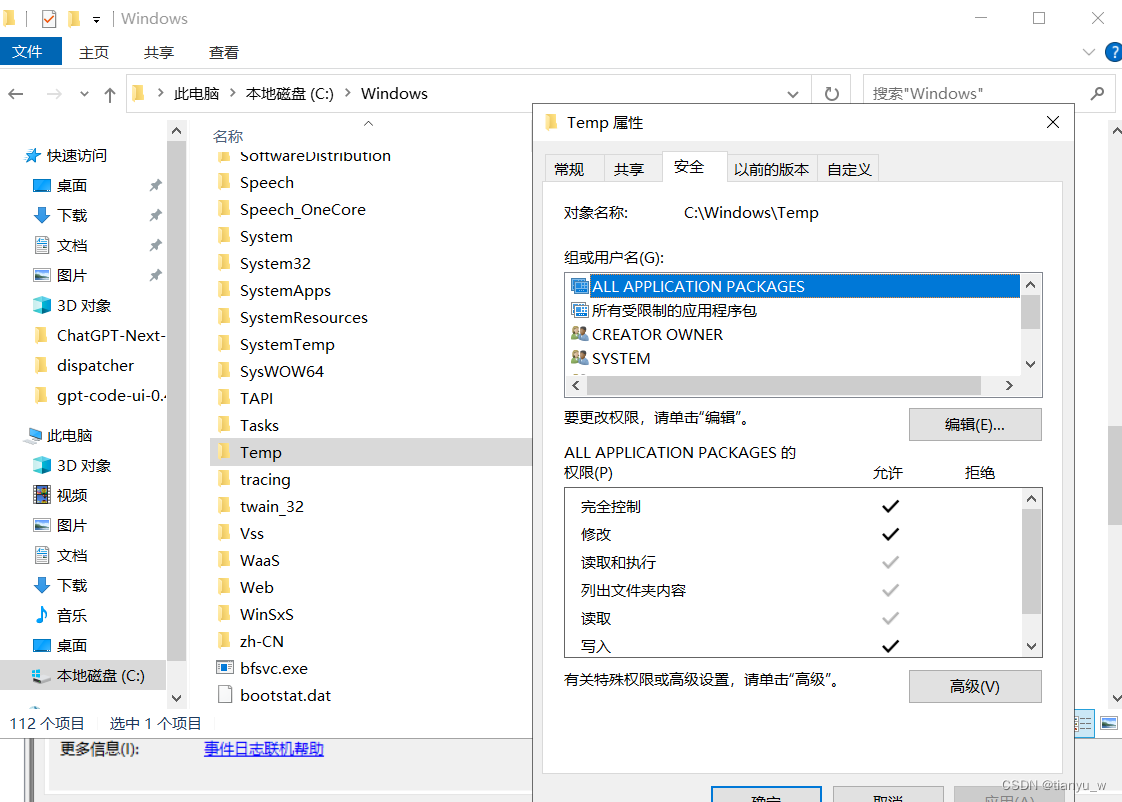Switch to the 以前的版本 tab
1122x802 pixels.
[x=771, y=168]
